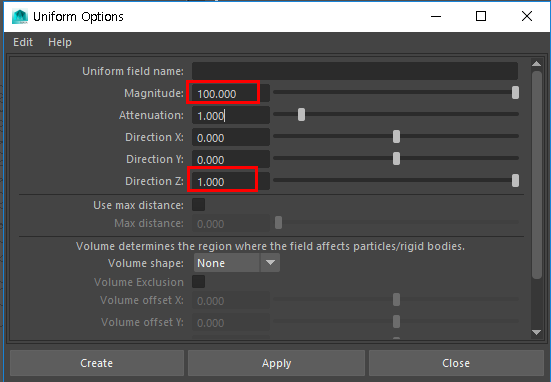Close the Uniform Options window
Screen dimensions: 551x382
527,16
